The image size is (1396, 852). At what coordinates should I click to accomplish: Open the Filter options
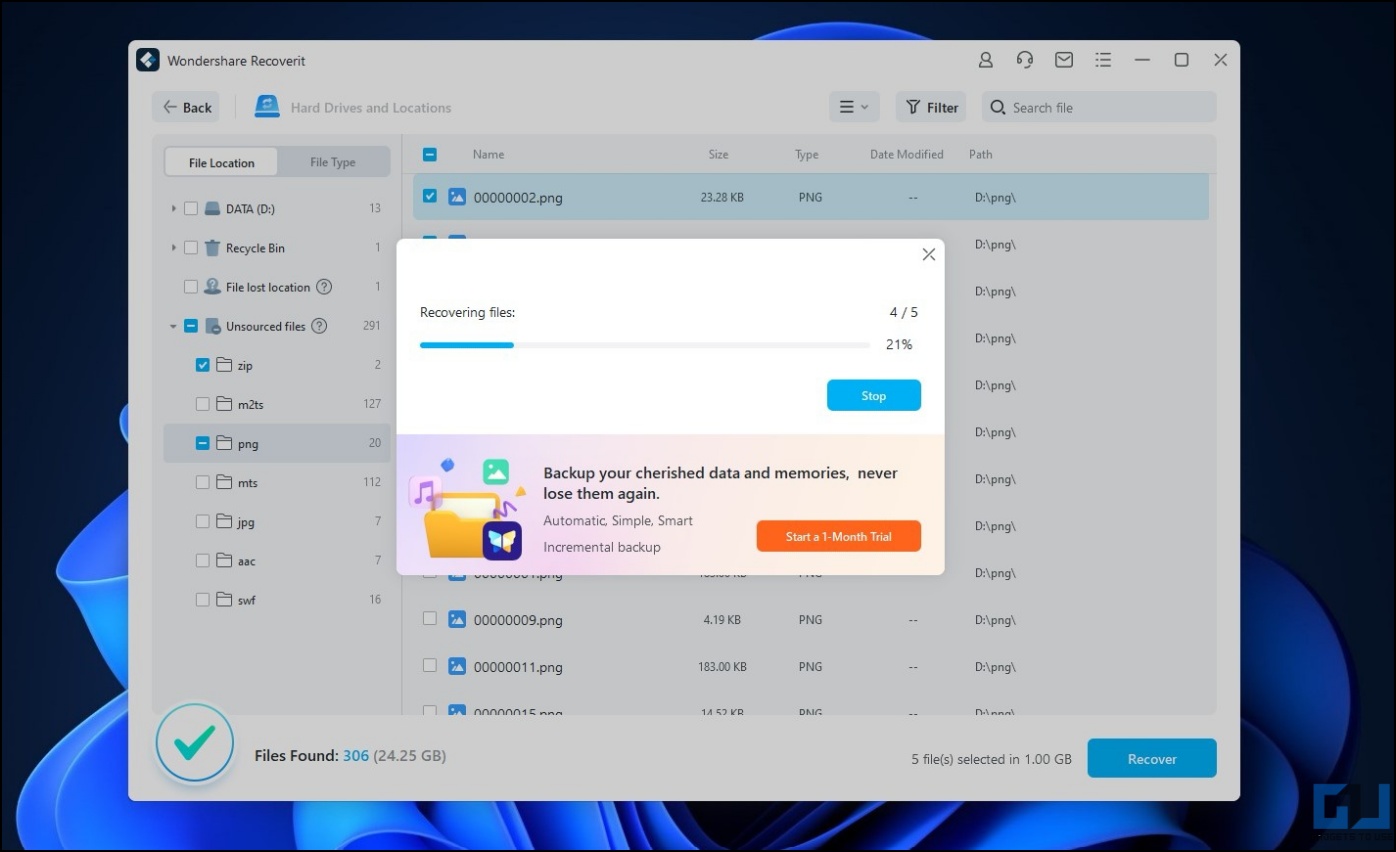pyautogui.click(x=931, y=107)
